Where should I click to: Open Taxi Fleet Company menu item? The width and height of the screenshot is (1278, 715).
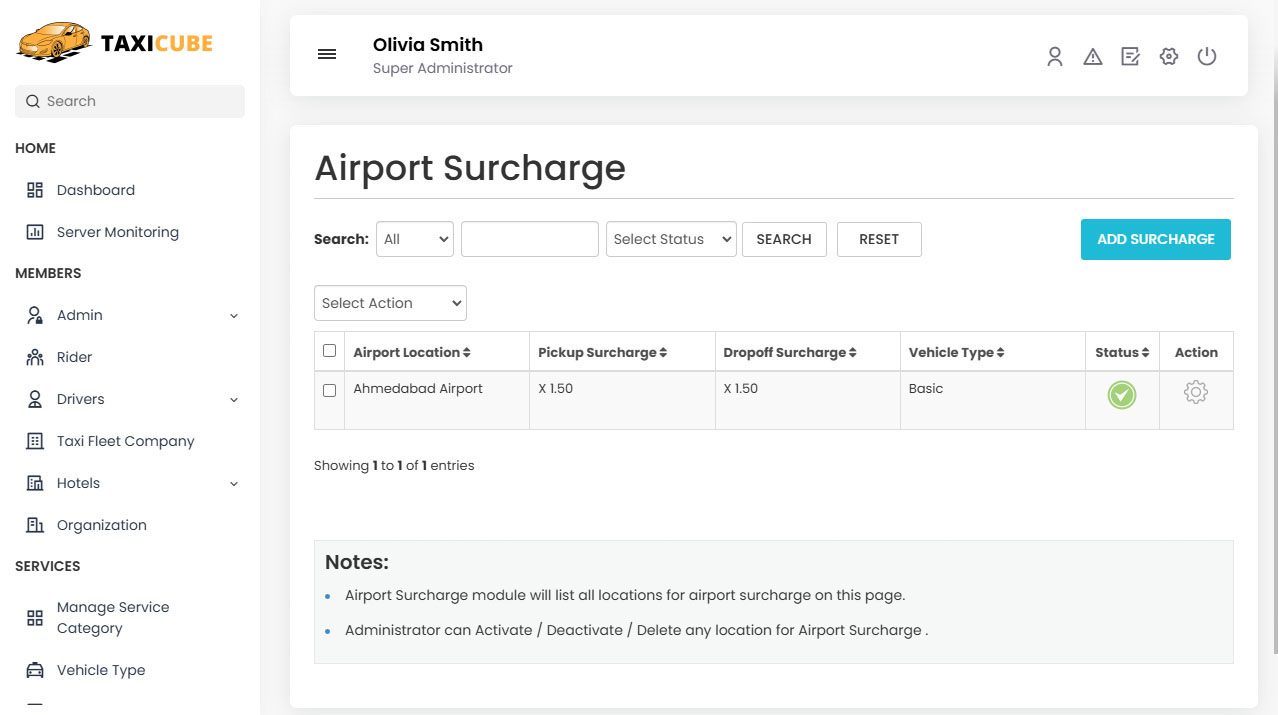125,441
